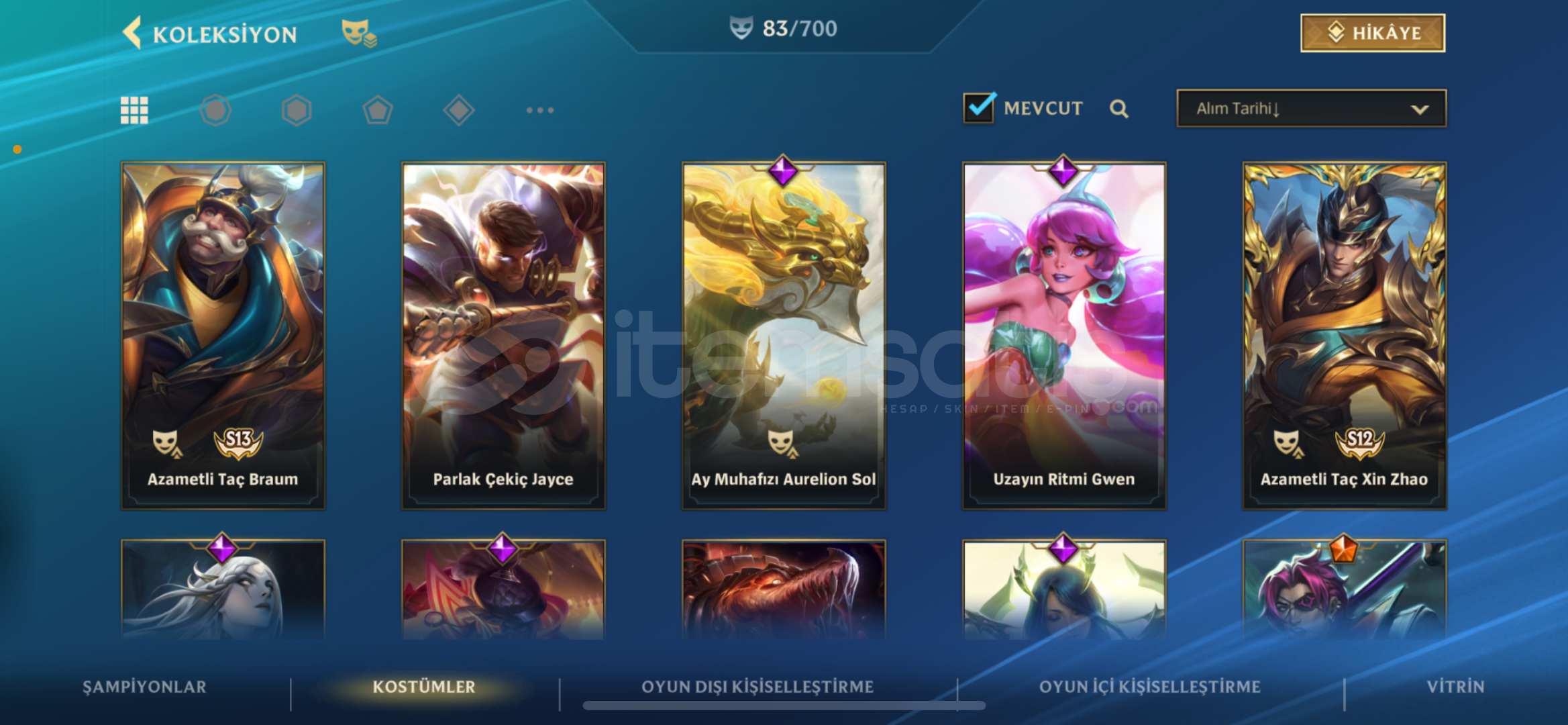Open the Oyun Dışı Kişiselleştirme tab
The width and height of the screenshot is (1568, 725).
(x=757, y=687)
